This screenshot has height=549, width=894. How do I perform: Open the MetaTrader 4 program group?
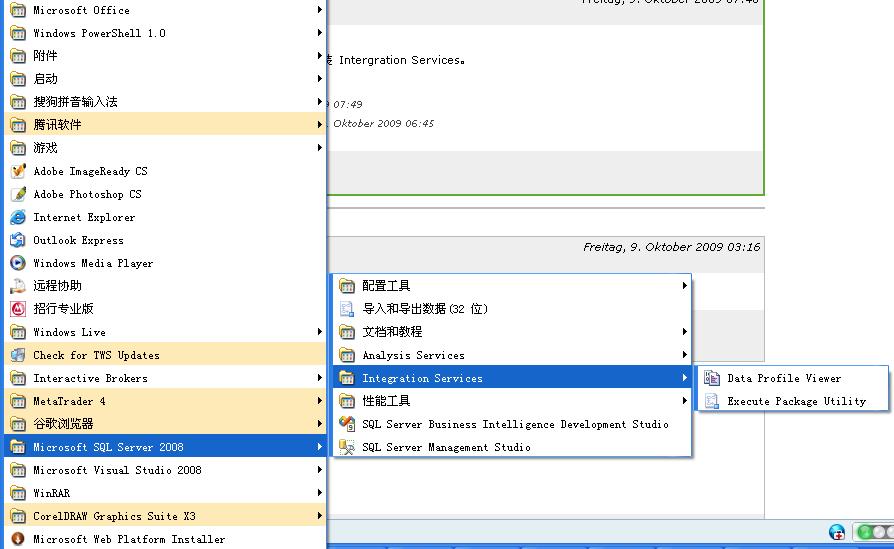69,401
